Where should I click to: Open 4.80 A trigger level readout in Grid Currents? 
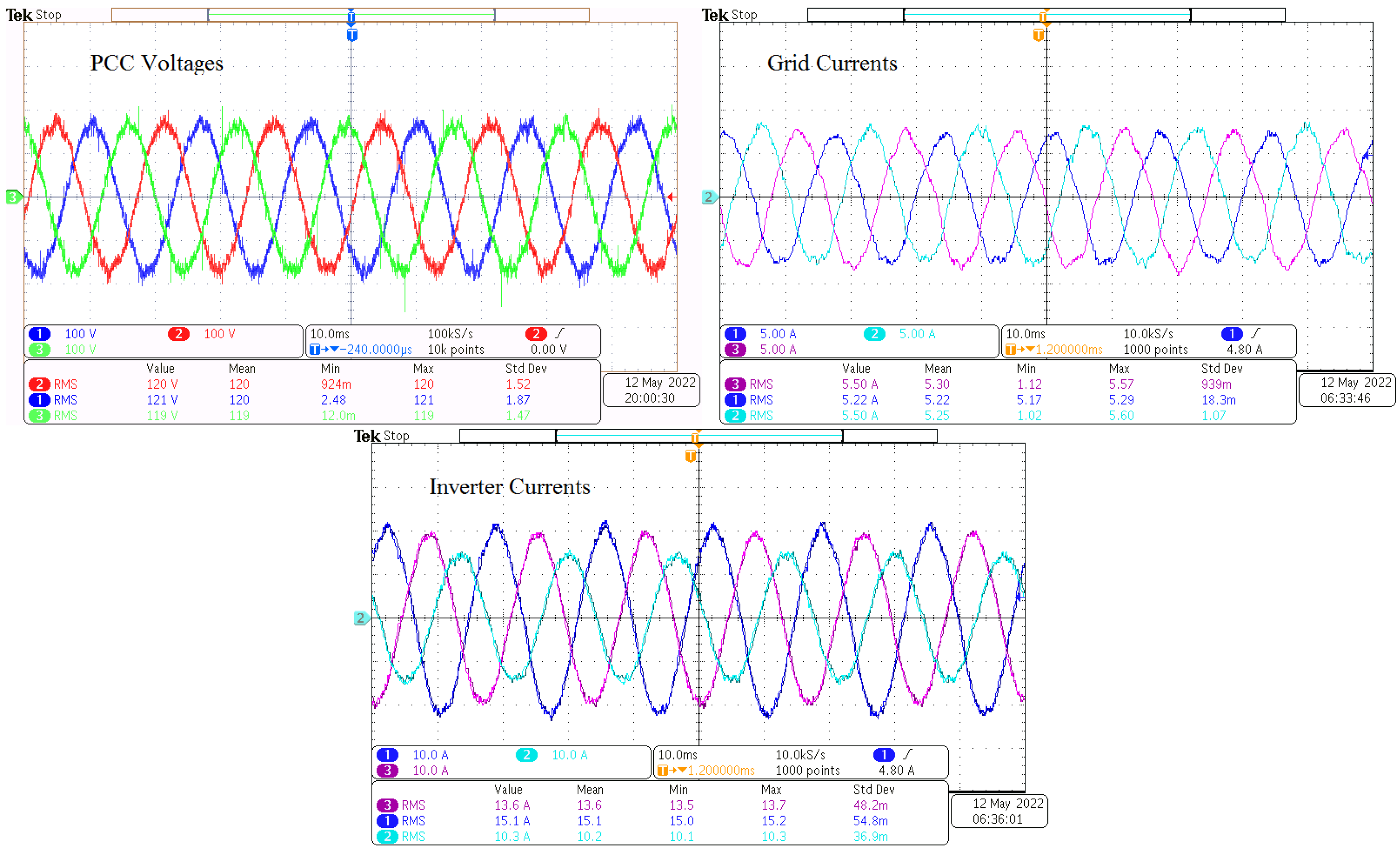point(1244,349)
